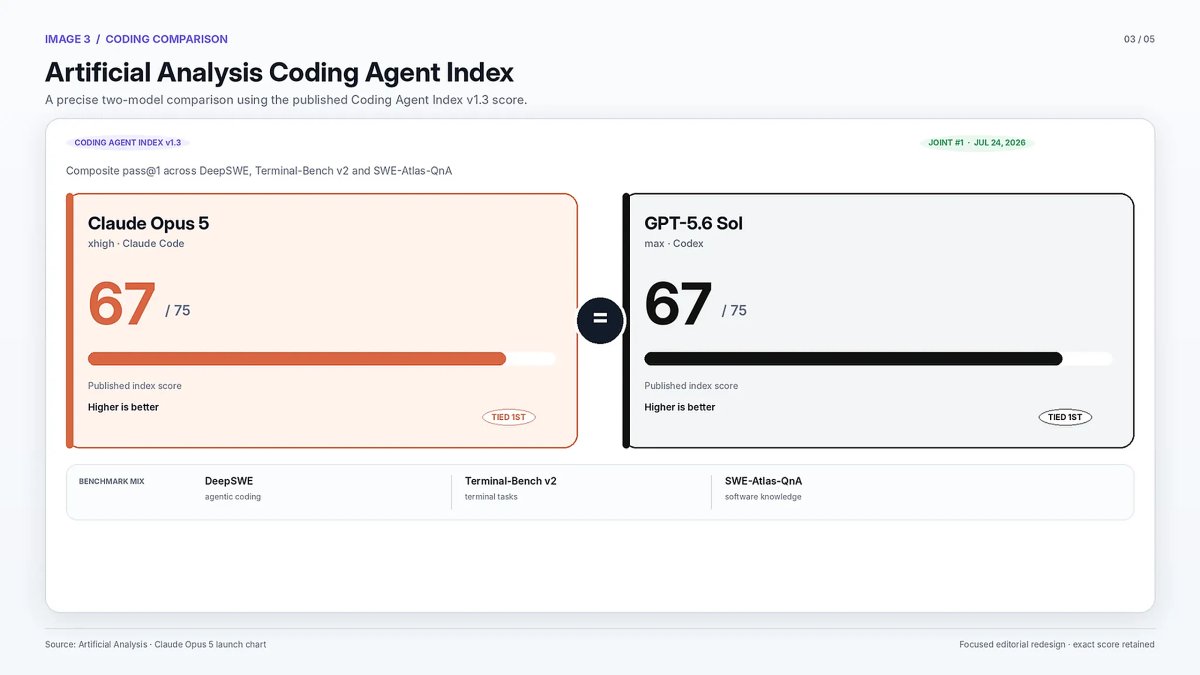Click the Focused editorial redesign footer note
Image resolution: width=1200 pixels, height=675 pixels.
[1057, 645]
